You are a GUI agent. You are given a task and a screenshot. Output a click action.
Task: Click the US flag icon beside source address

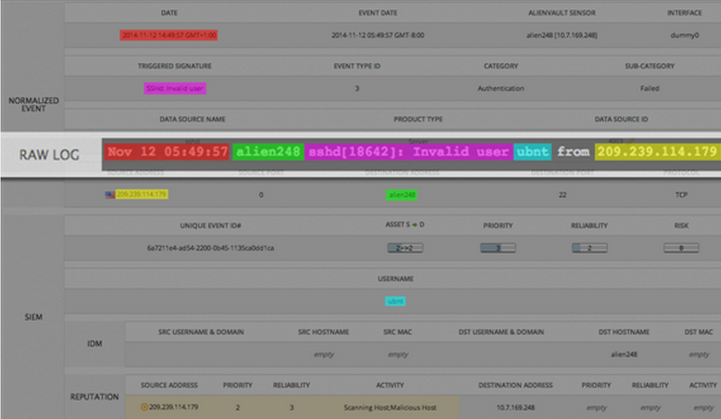[110, 195]
